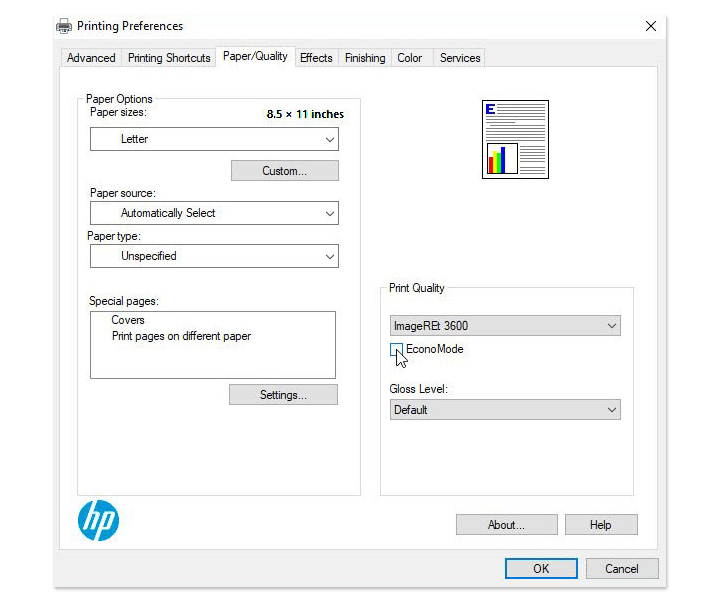Enable the EconoMode checkbox
Viewport: 720px width, 602px height.
point(397,350)
